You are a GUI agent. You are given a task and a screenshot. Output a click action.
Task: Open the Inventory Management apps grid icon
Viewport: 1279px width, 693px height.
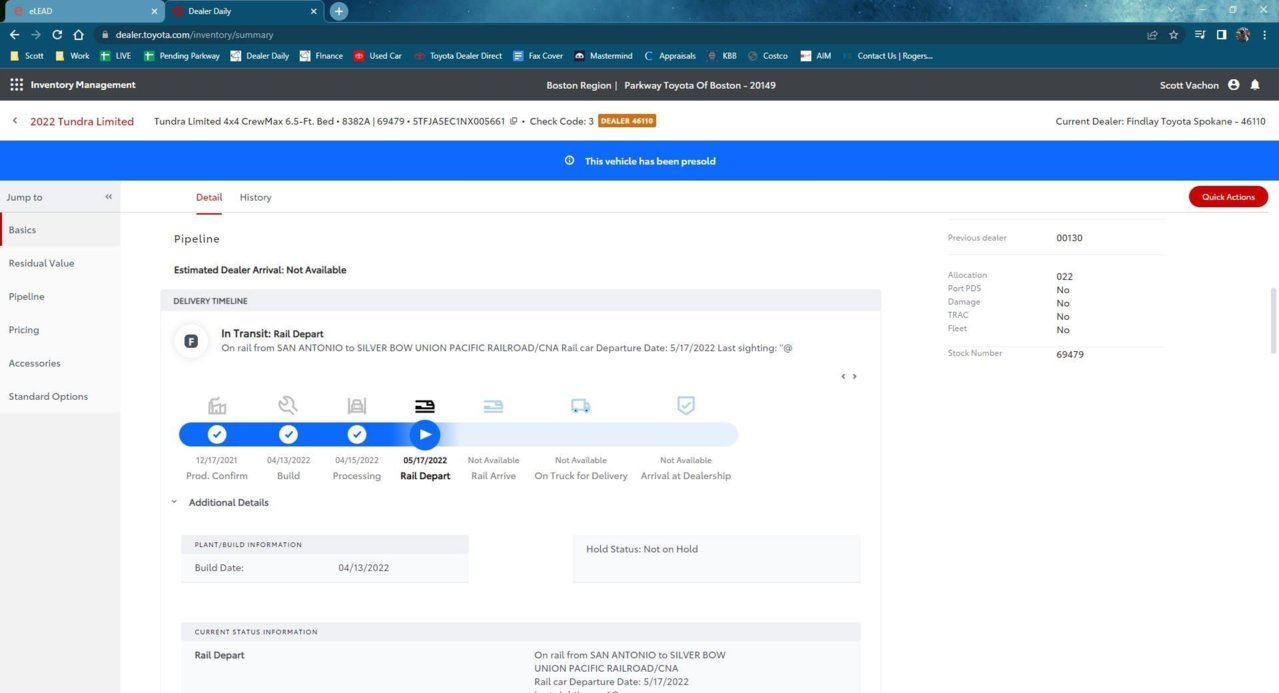16,85
